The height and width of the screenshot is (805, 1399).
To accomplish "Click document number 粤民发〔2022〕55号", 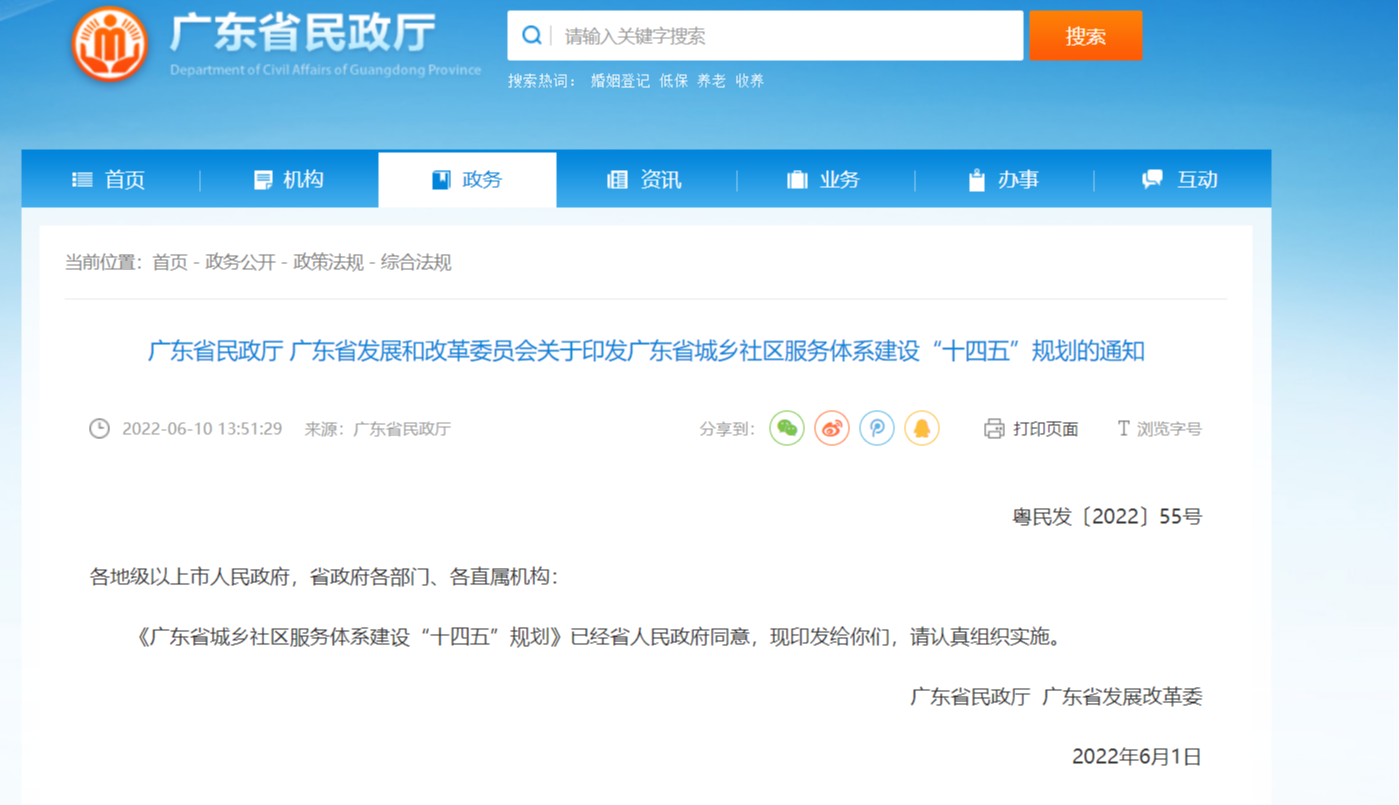I will pos(1107,517).
